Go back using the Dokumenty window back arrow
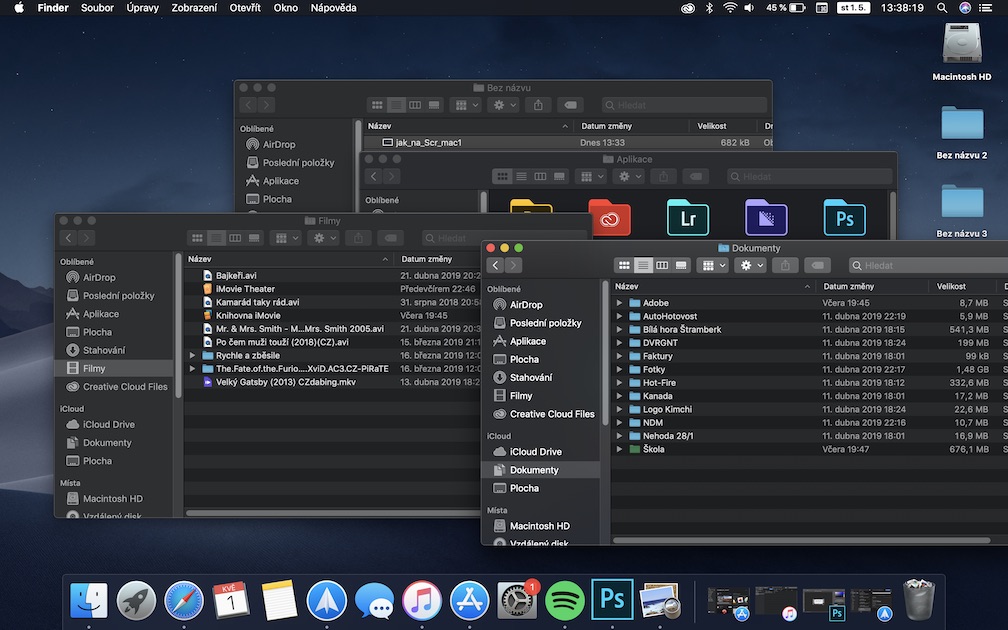The width and height of the screenshot is (1008, 630). tap(495, 266)
